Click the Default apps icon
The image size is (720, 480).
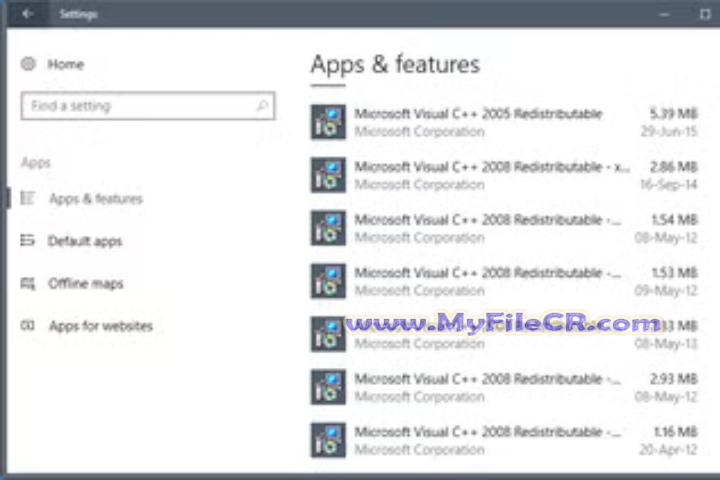pyautogui.click(x=28, y=240)
